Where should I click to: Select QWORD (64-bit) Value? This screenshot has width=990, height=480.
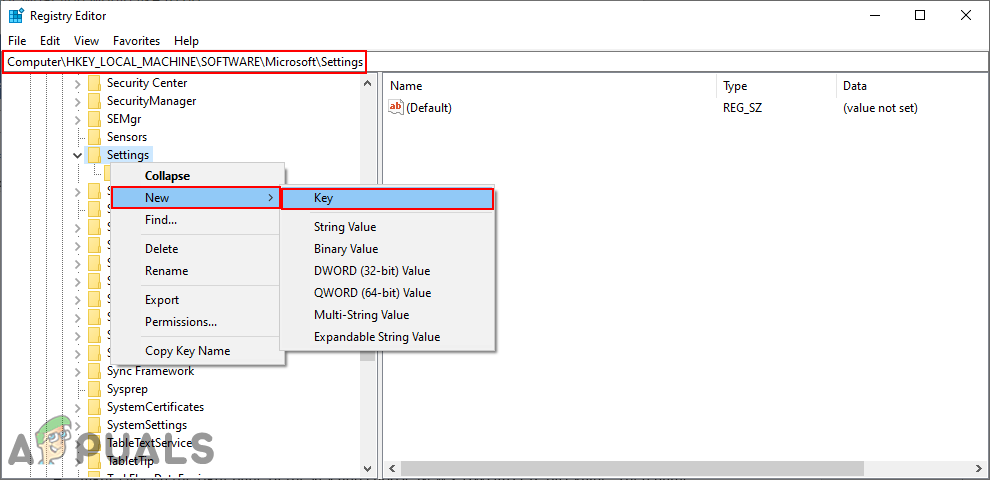tap(387, 293)
